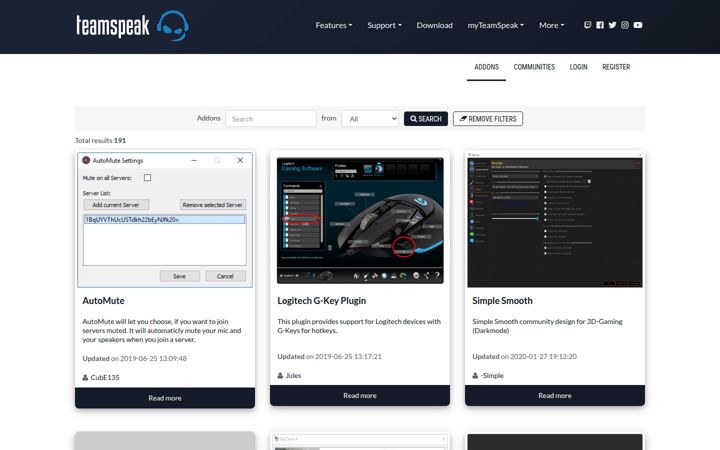
Task: Open the Twitter social icon
Action: pyautogui.click(x=612, y=25)
